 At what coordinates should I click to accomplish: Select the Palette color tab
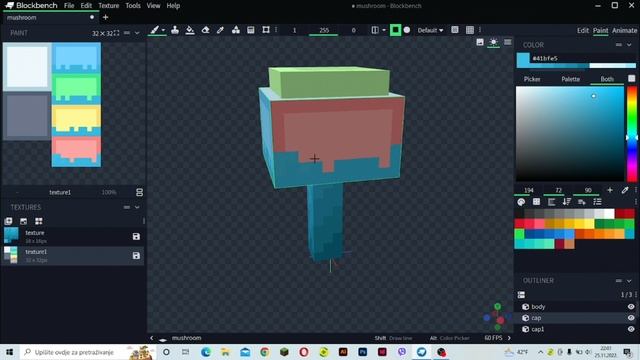click(570, 79)
